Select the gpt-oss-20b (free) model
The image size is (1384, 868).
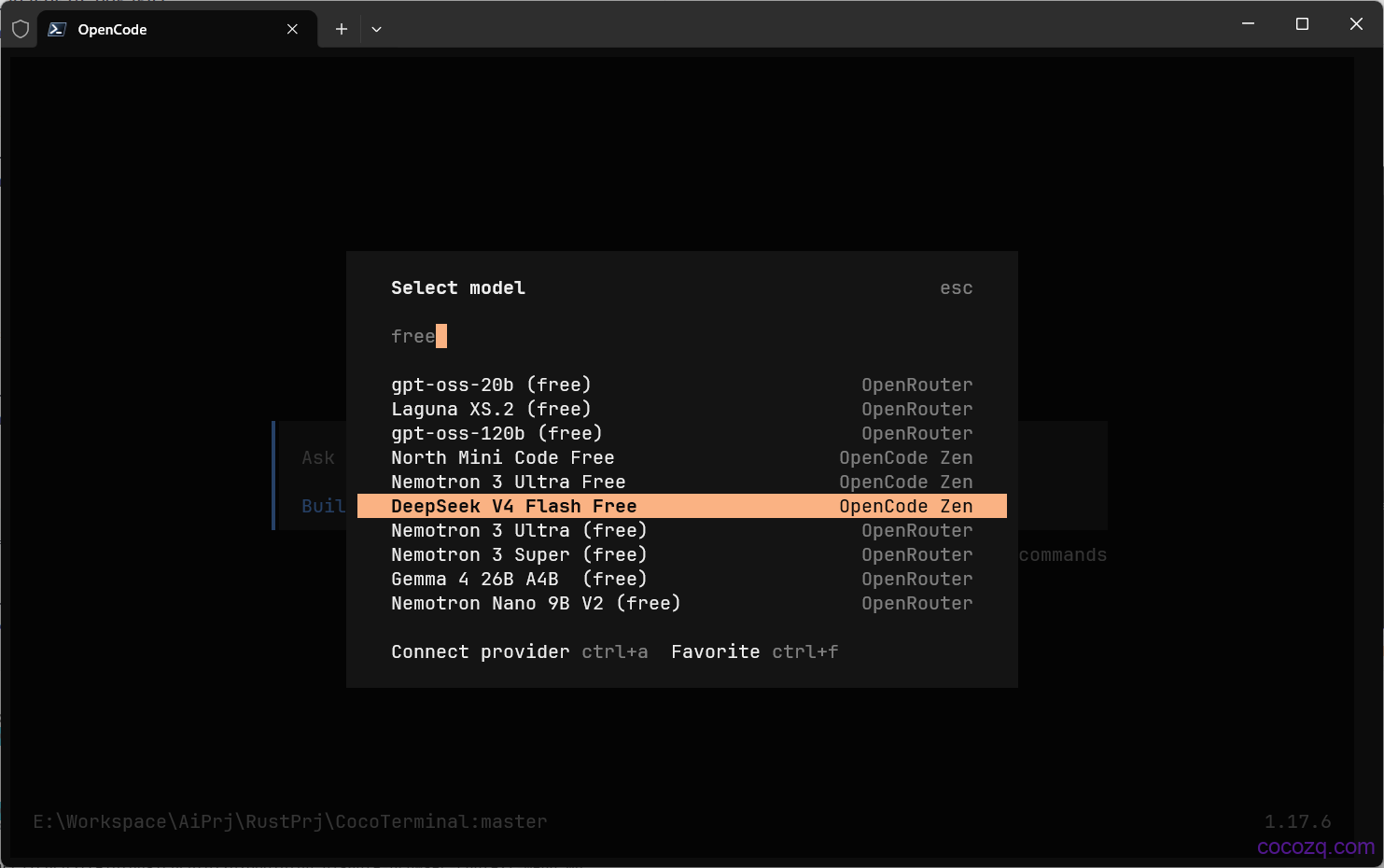point(682,385)
